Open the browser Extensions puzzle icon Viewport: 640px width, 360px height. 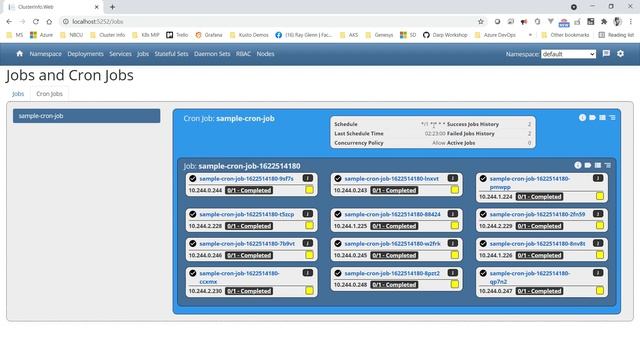click(604, 22)
